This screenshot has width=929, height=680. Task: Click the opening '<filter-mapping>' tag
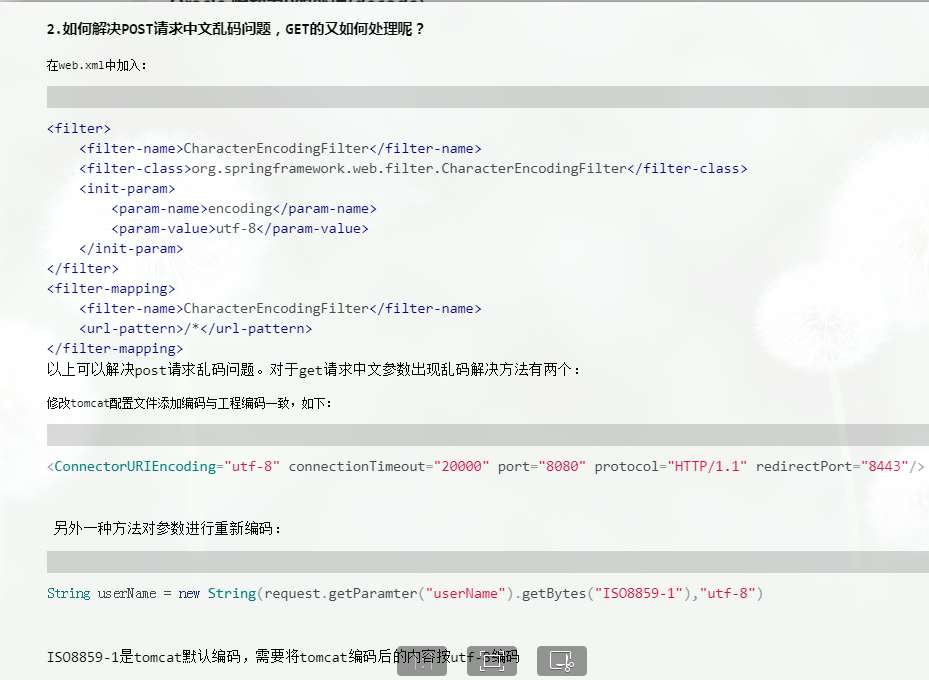tap(111, 289)
